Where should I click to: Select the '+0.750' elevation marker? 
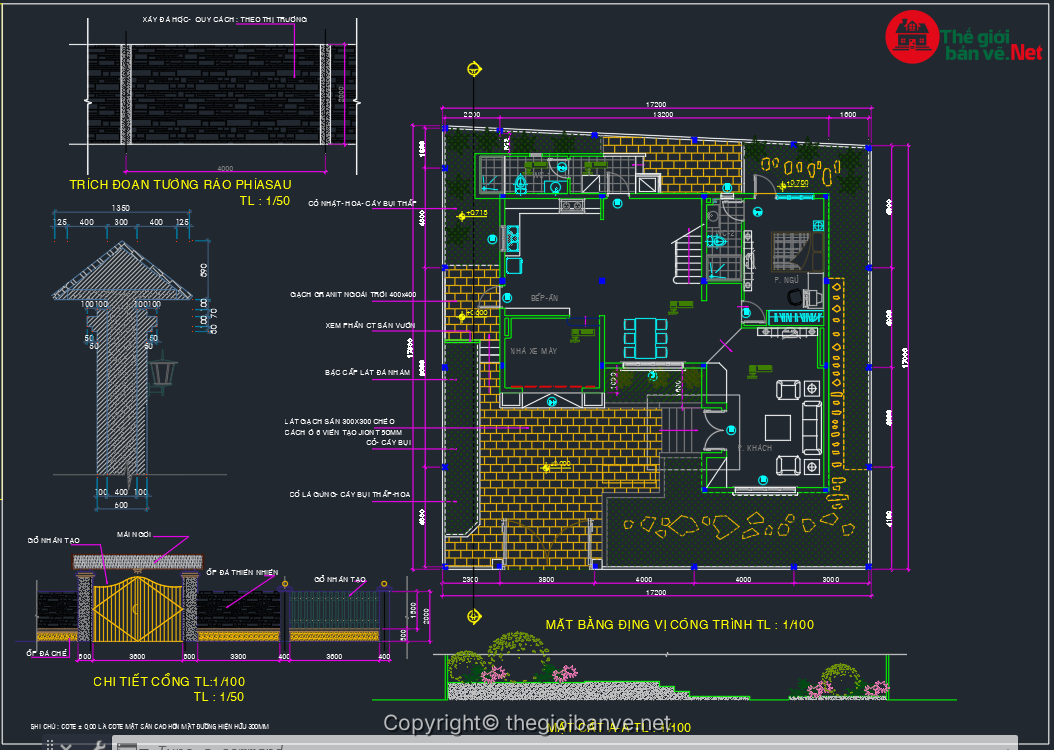pyautogui.click(x=796, y=183)
